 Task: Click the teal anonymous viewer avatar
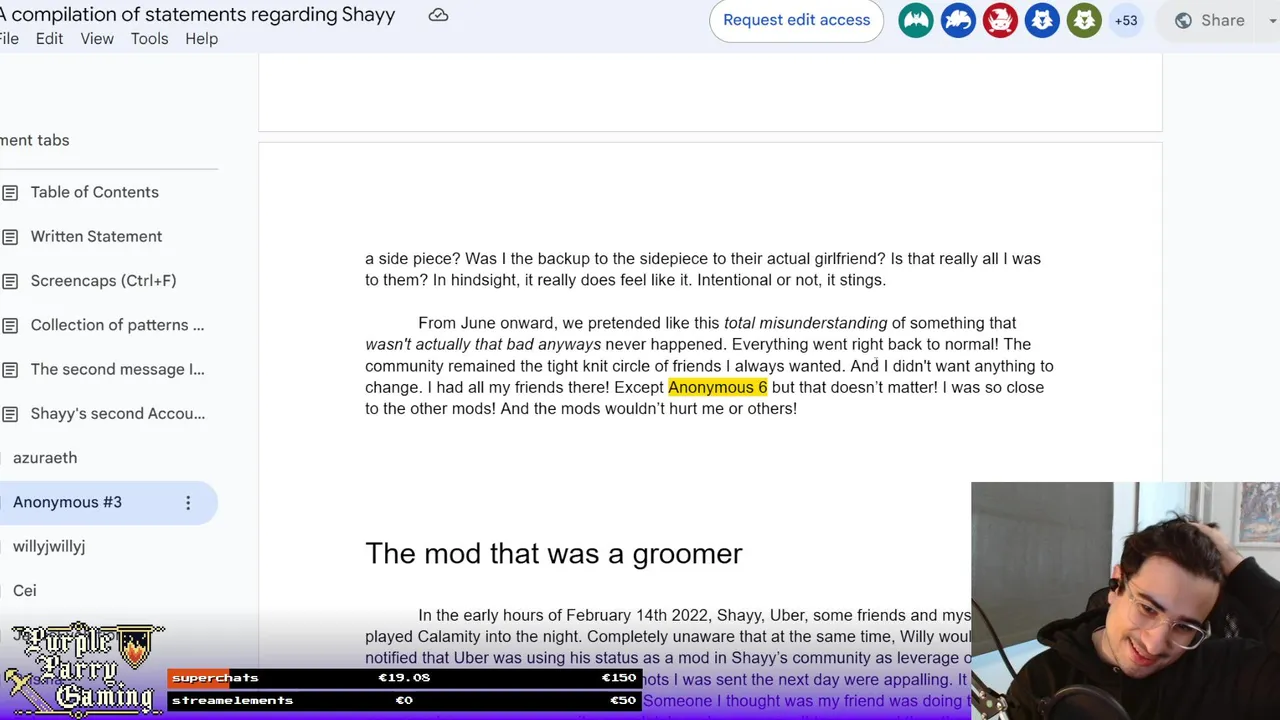pos(916,20)
